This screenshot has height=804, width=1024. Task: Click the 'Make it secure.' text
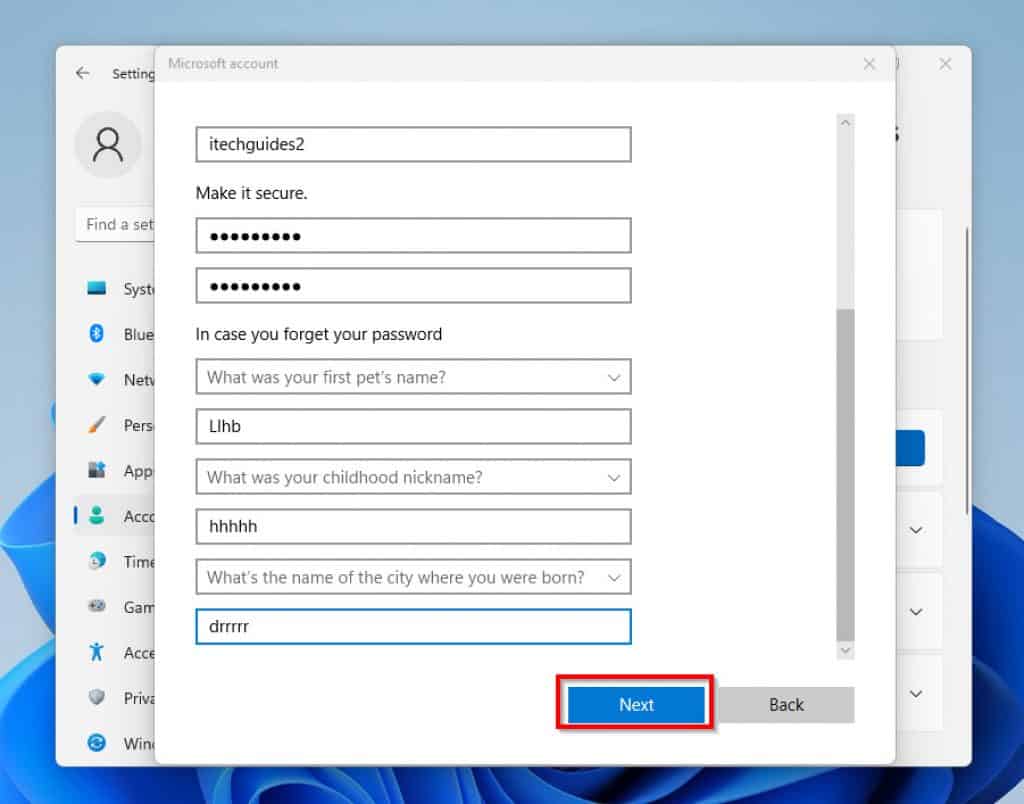(251, 193)
